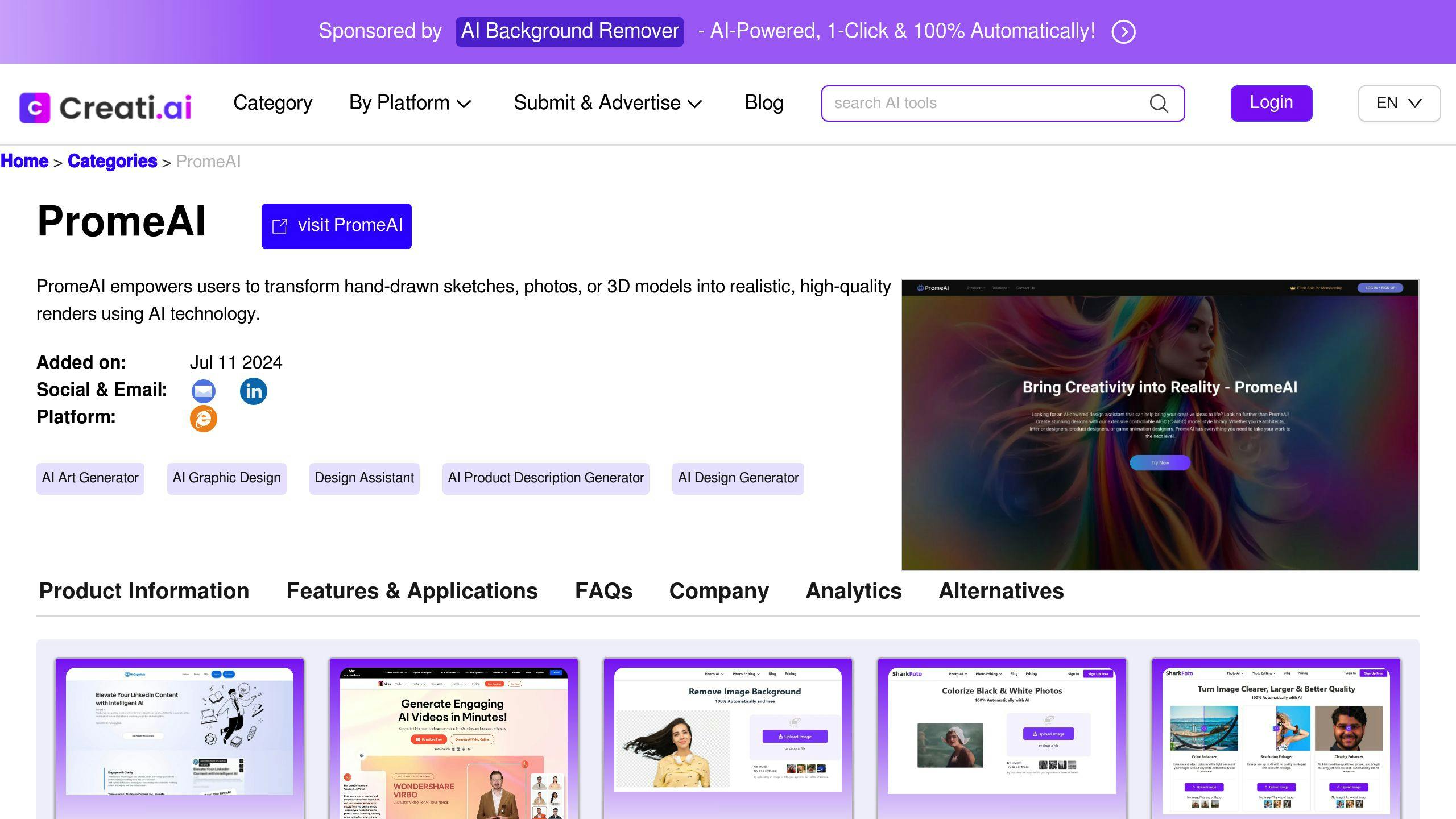Click the PromeAI breadcrumb text

(x=208, y=162)
